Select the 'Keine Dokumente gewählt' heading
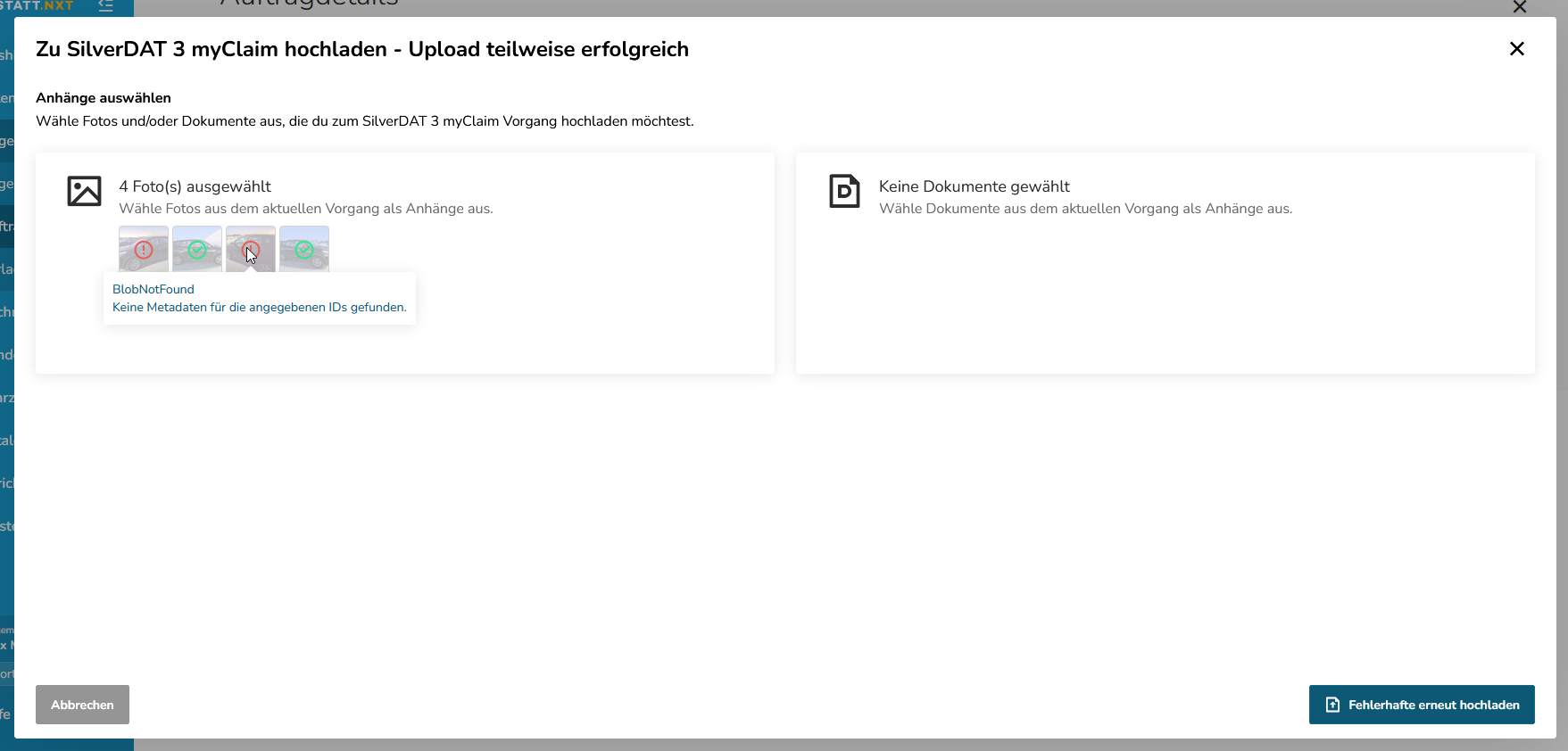 974,186
